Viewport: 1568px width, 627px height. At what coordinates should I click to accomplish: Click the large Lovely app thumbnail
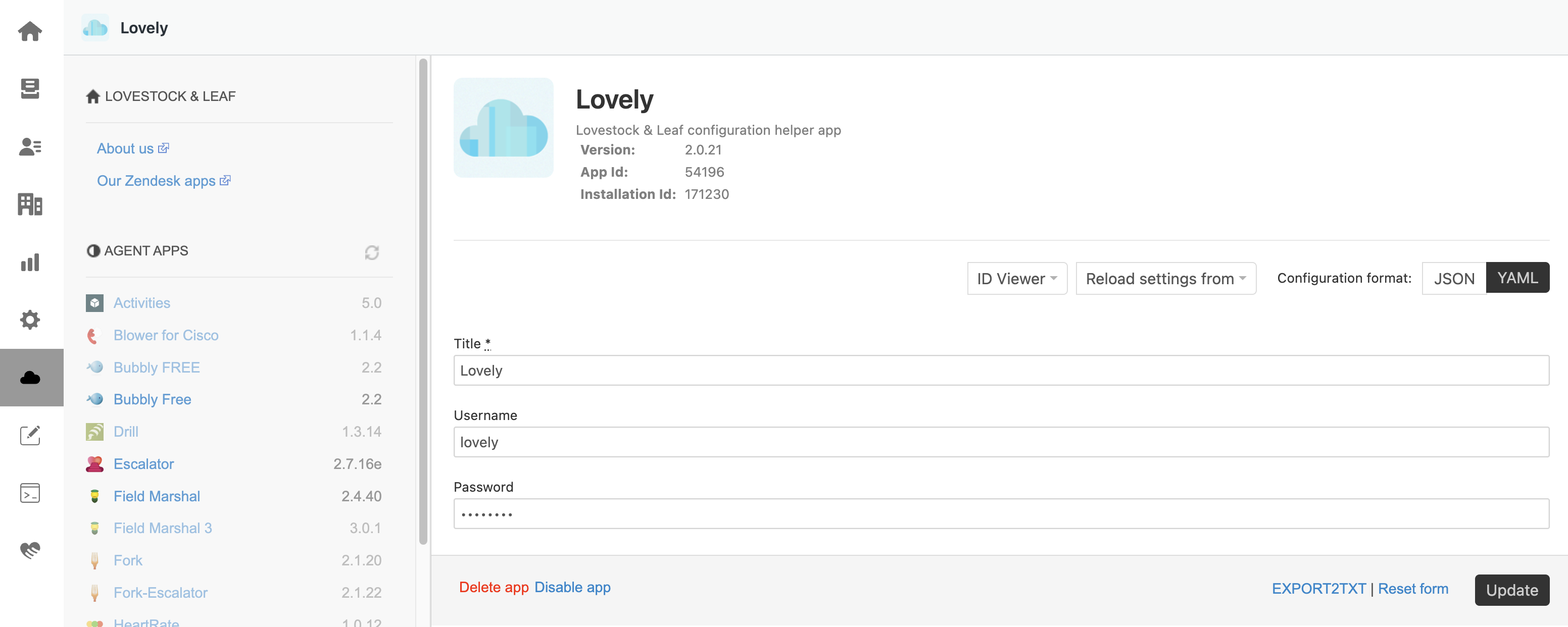pyautogui.click(x=504, y=128)
